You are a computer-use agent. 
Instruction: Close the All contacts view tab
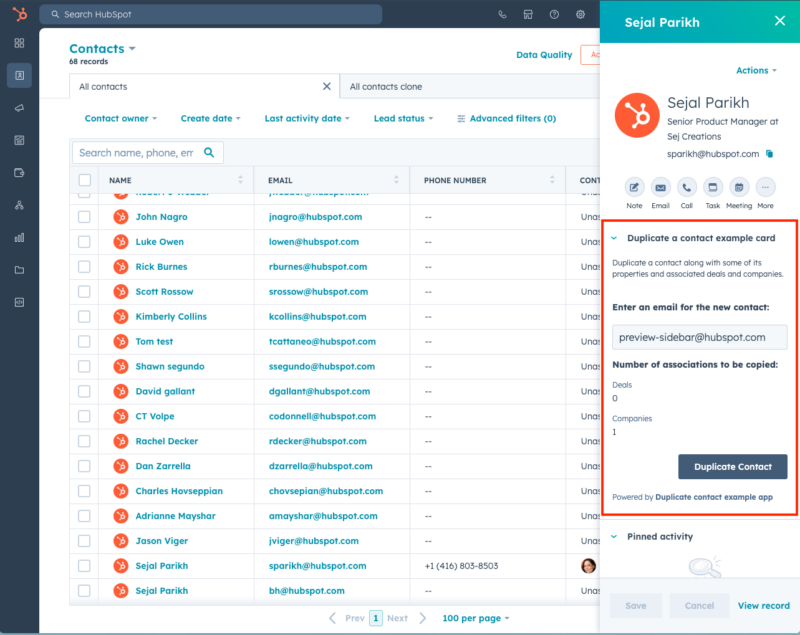point(327,87)
